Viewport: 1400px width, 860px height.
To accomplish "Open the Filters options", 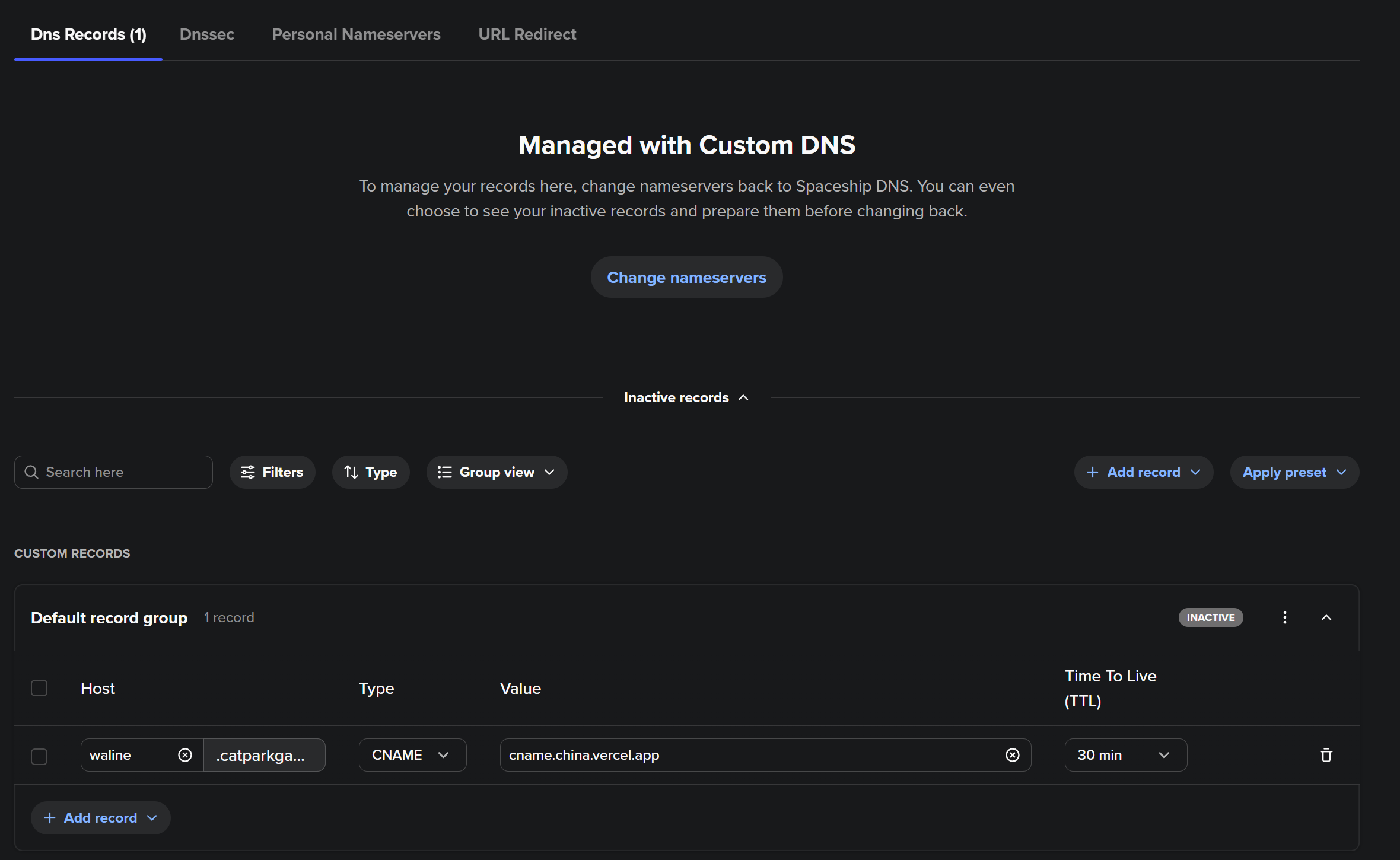I will tap(272, 472).
